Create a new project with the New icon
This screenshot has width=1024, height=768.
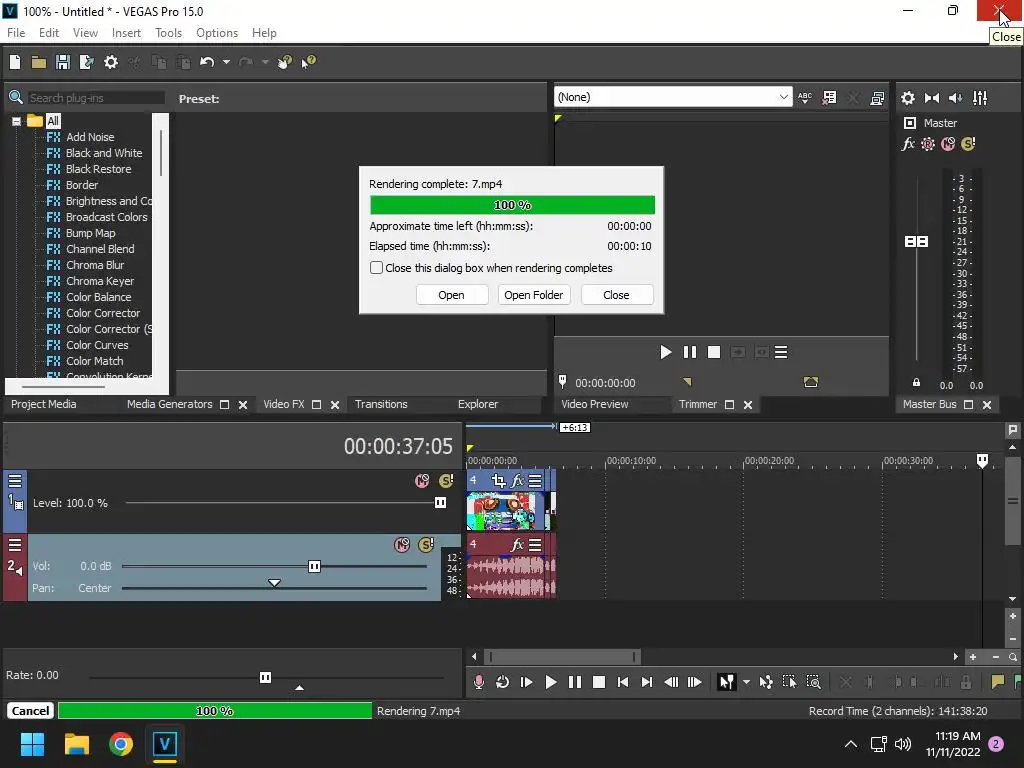click(x=15, y=62)
